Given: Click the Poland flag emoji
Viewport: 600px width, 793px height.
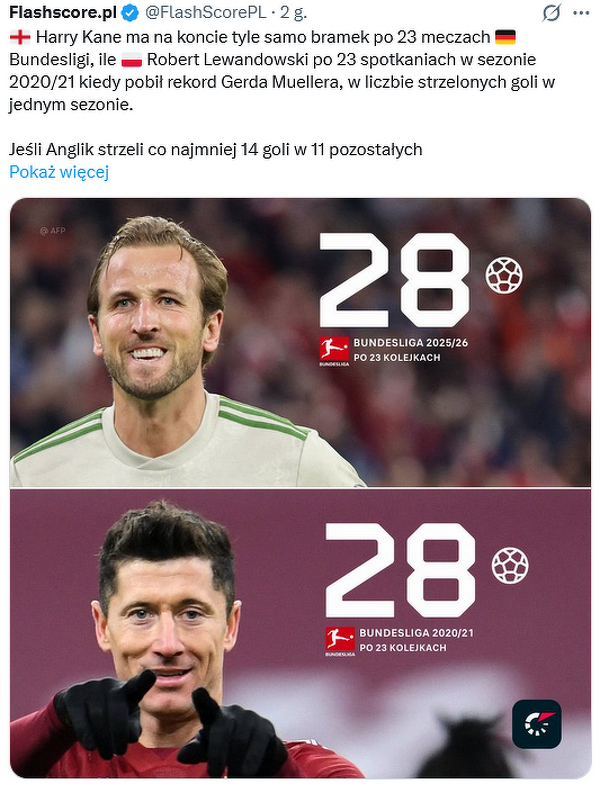Looking at the screenshot, I should coord(132,60).
